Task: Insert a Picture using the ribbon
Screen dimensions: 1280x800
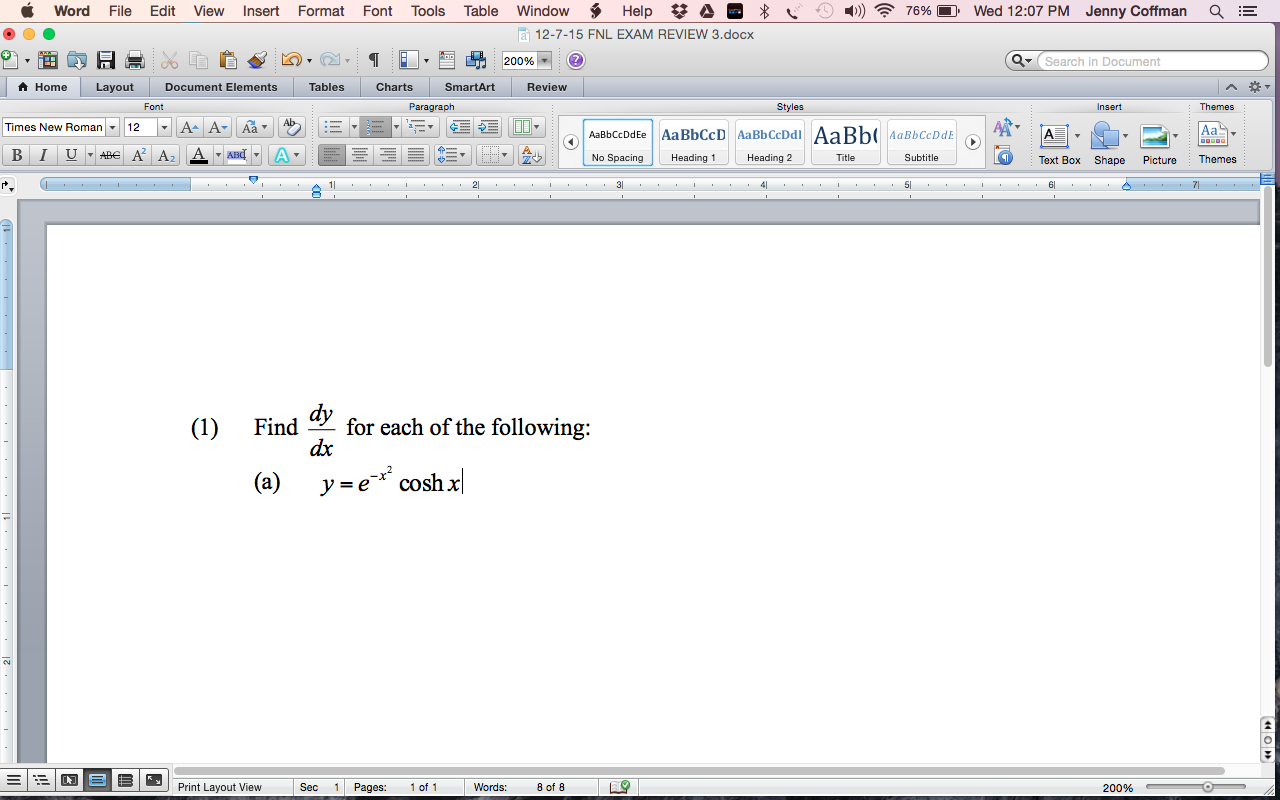Action: click(1156, 137)
